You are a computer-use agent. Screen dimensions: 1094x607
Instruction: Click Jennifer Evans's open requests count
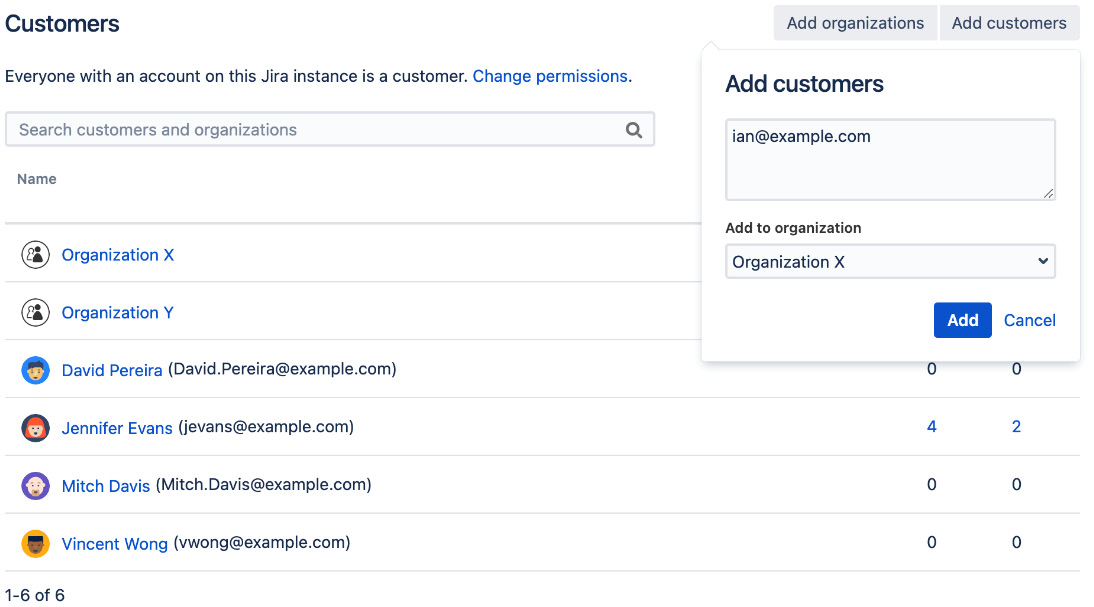pyautogui.click(x=931, y=426)
